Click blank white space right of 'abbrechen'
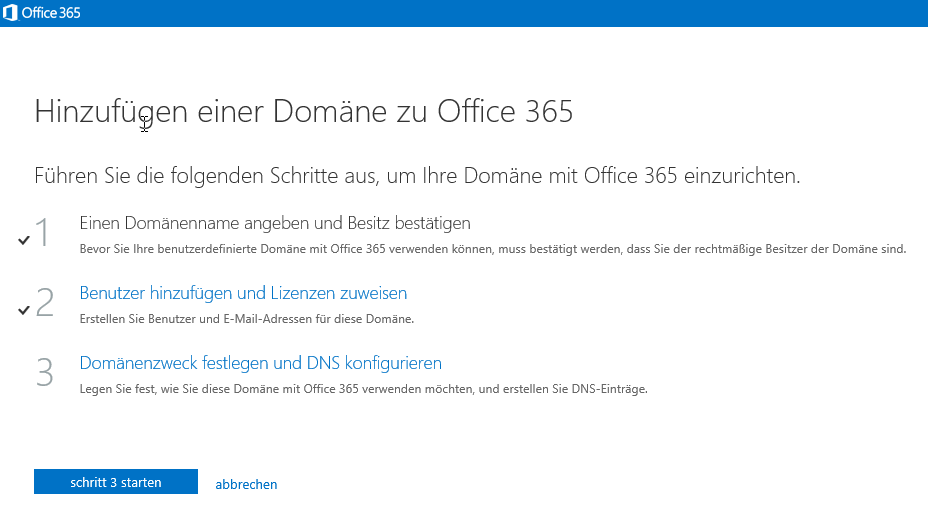Image resolution: width=928 pixels, height=519 pixels. pyautogui.click(x=600, y=484)
